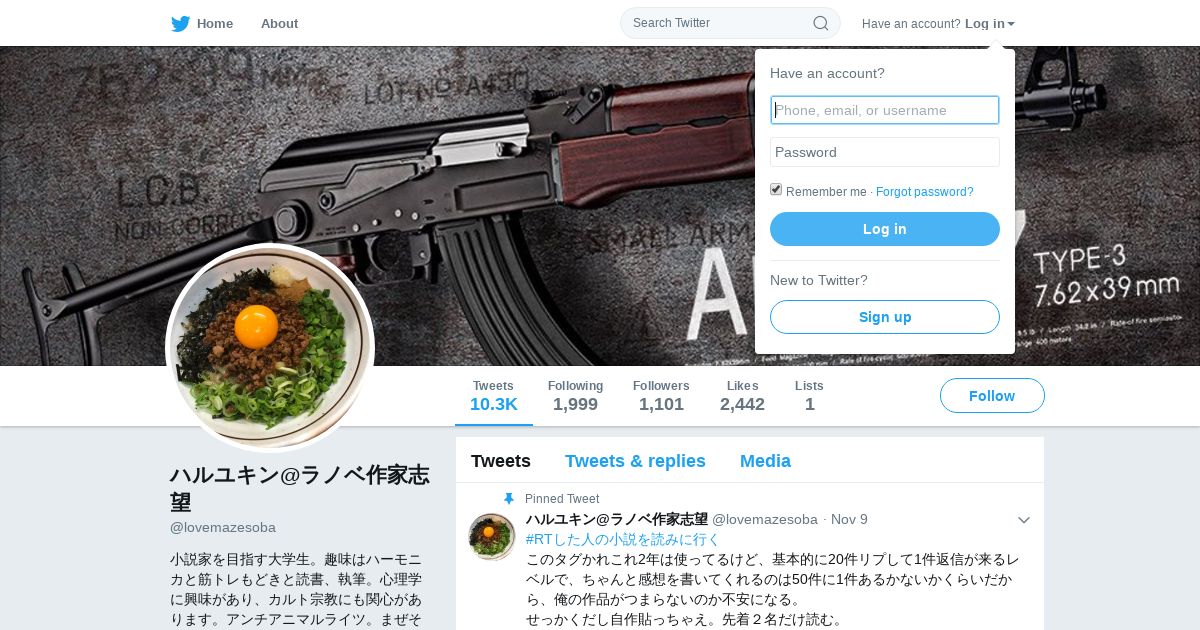
Task: Click the tweet author's small avatar
Action: pyautogui.click(x=492, y=537)
